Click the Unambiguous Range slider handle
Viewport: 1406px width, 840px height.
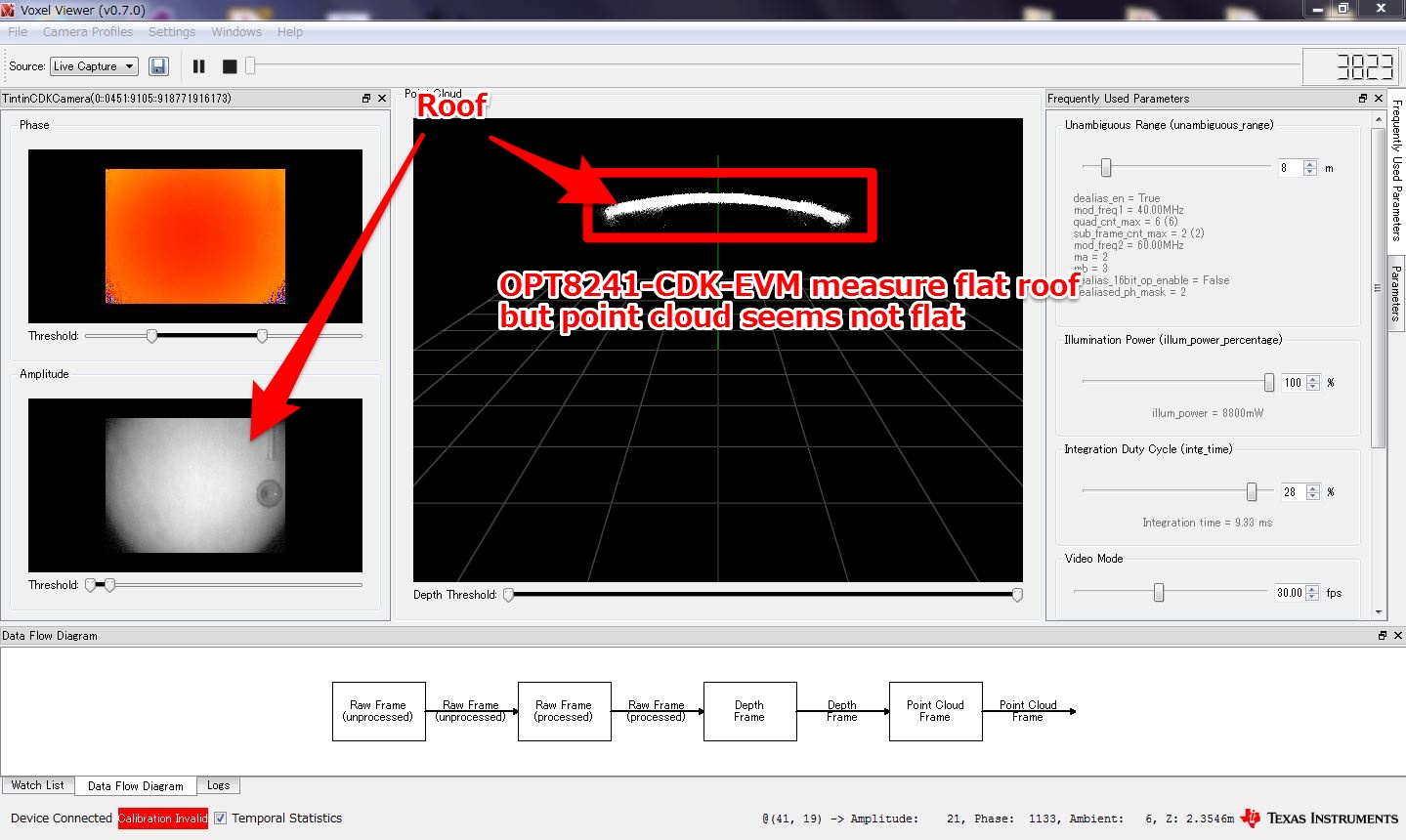pos(1106,168)
